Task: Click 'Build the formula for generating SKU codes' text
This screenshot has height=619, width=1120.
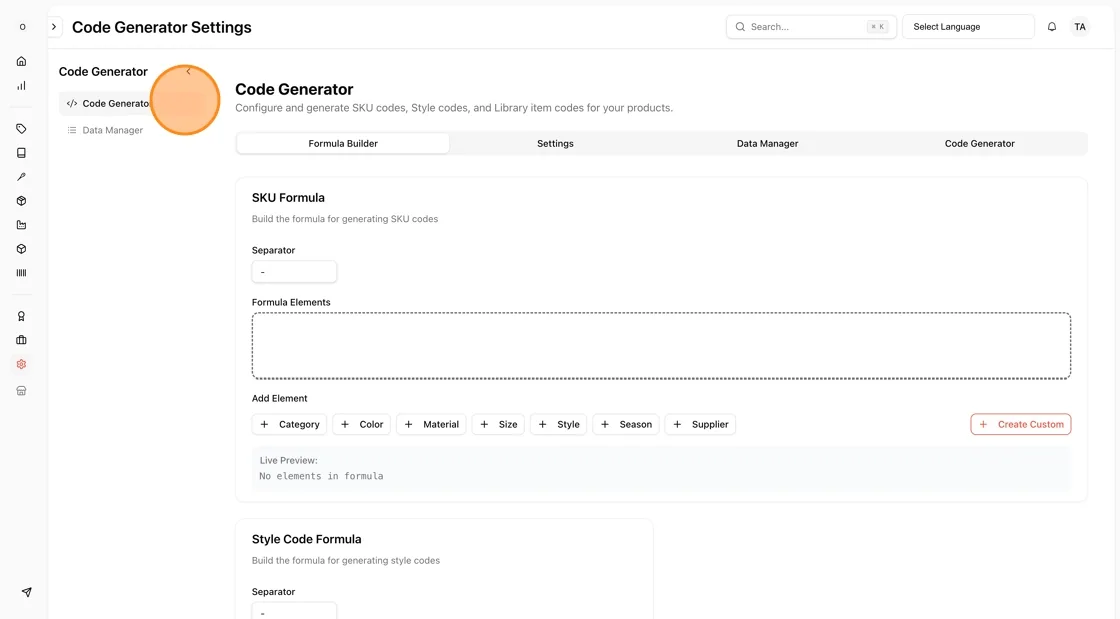Action: click(x=345, y=219)
